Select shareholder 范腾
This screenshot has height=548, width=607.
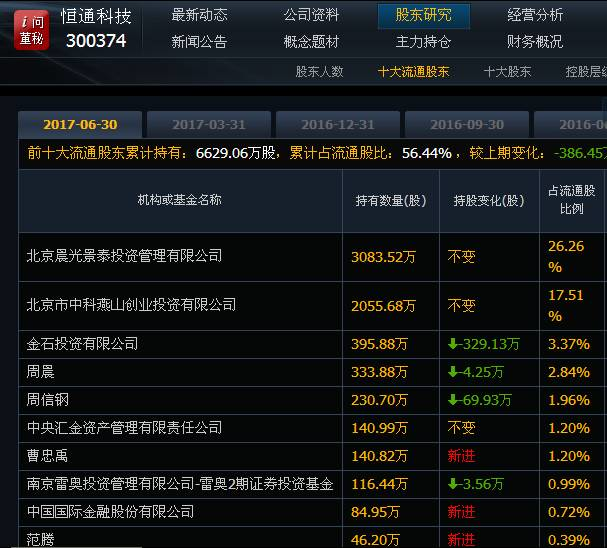coord(40,539)
